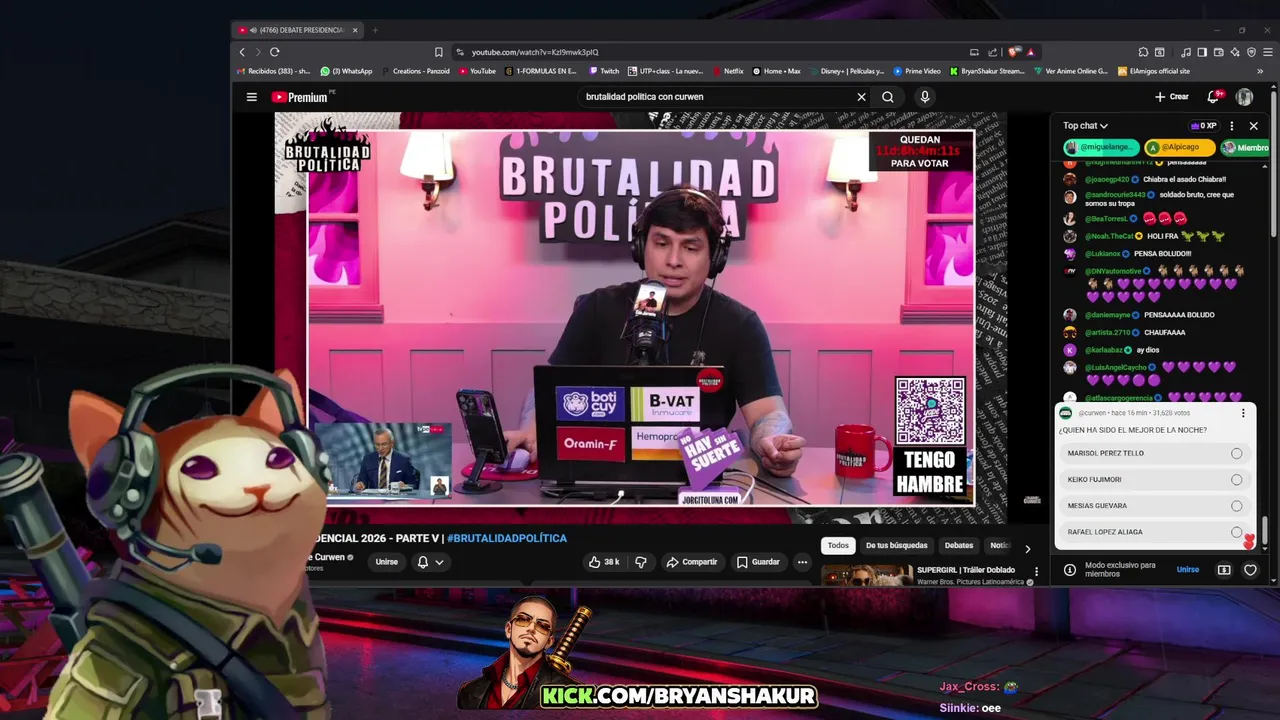The image size is (1280, 720).
Task: Click the Unirse button under the video
Action: click(x=386, y=562)
